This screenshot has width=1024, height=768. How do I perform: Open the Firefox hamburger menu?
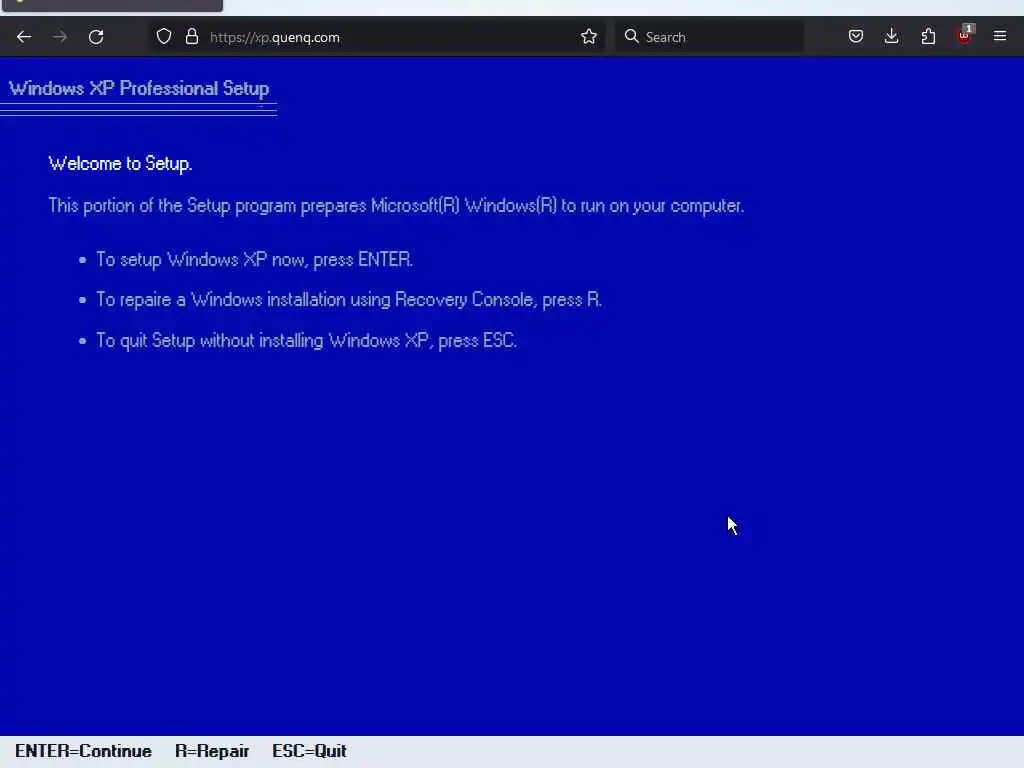1000,37
